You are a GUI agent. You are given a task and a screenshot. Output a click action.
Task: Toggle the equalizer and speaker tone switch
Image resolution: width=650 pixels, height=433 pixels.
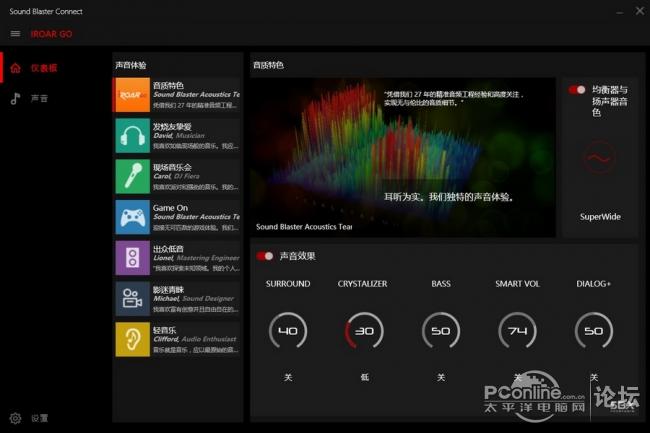(577, 90)
